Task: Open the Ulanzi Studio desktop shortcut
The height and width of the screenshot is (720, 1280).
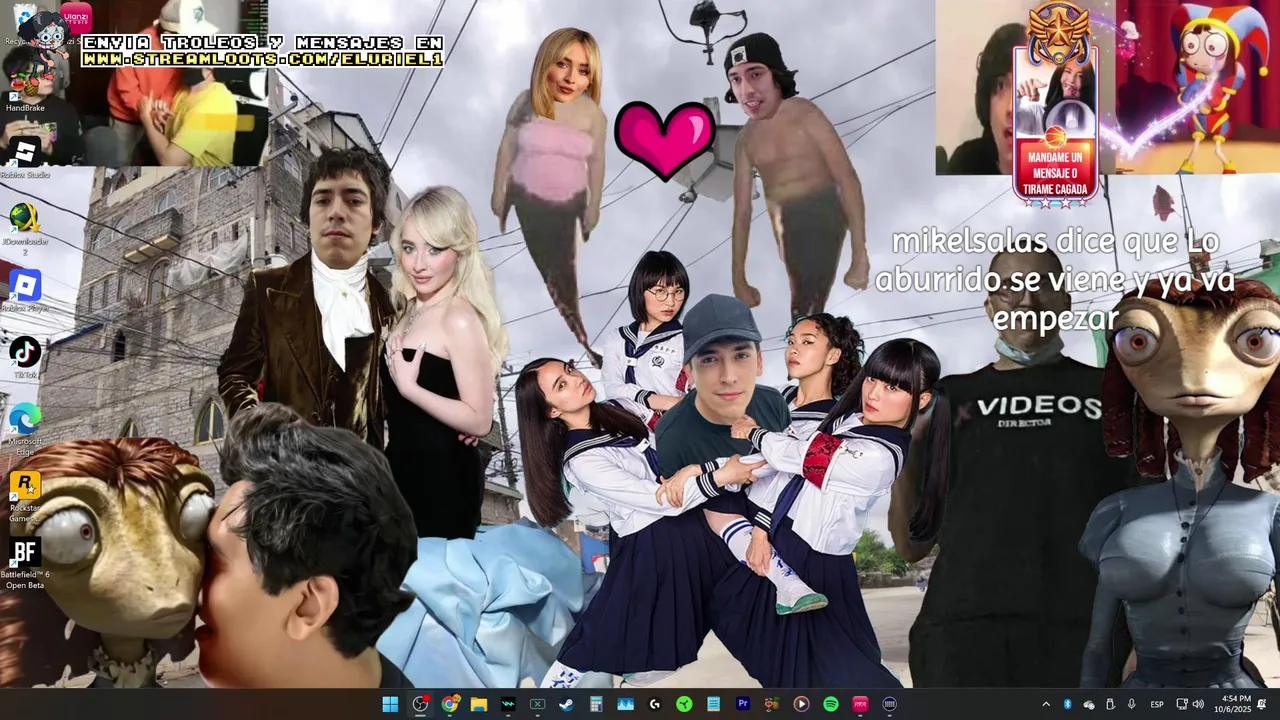Action: [76, 22]
